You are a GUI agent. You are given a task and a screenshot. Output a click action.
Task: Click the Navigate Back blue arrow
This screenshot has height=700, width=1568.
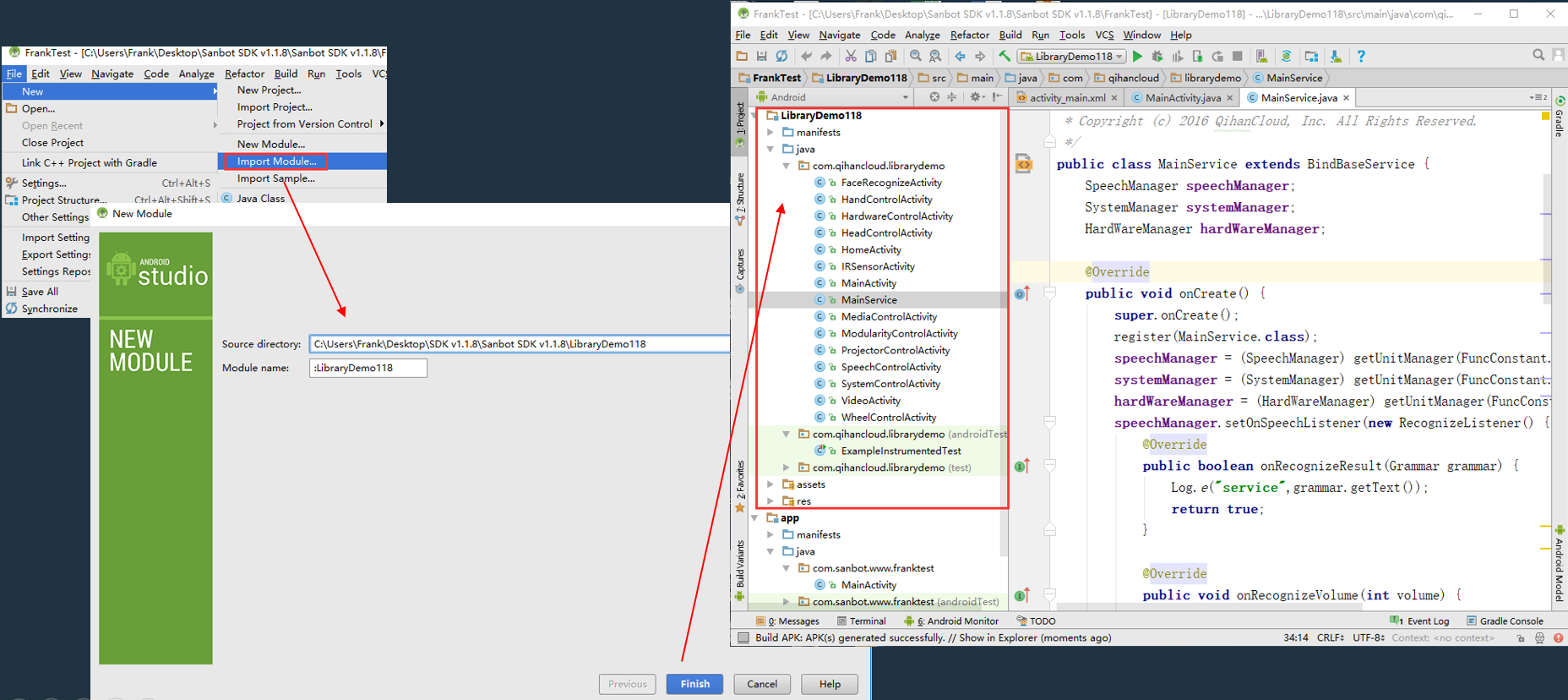pos(960,57)
